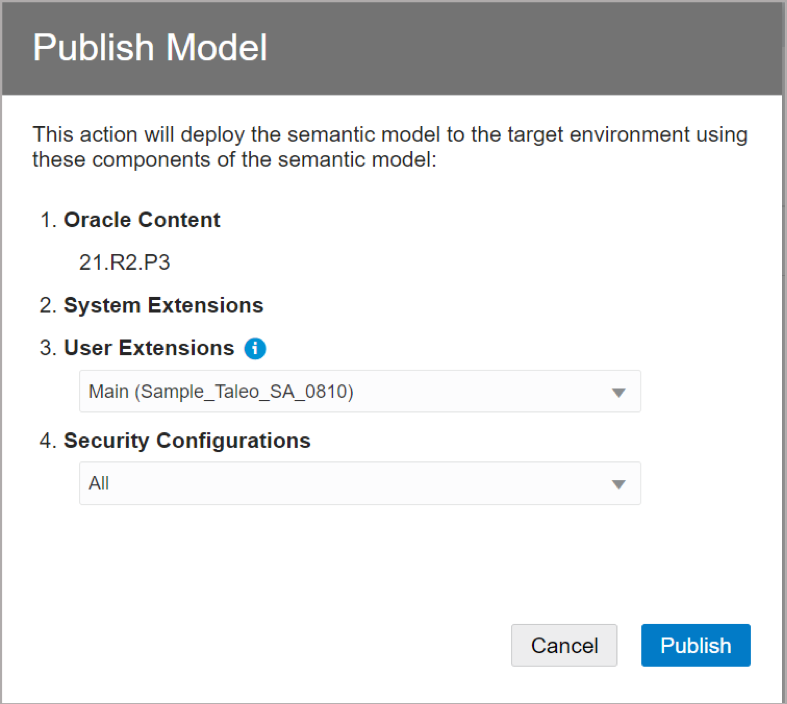Click the User Extensions label
The width and height of the screenshot is (787, 704).
coord(148,348)
